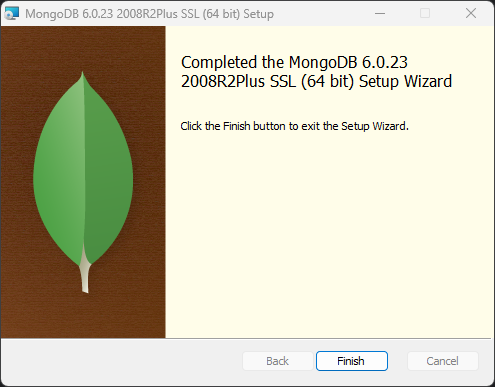Close the MongoDB Setup window
The image size is (495, 387).
coord(471,13)
